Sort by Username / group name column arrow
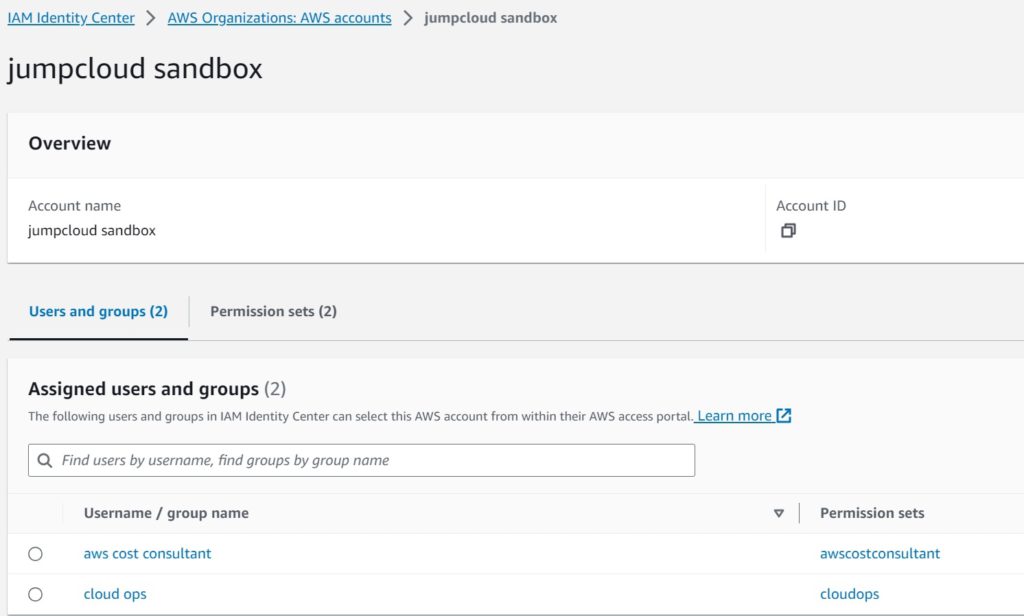 click(778, 513)
